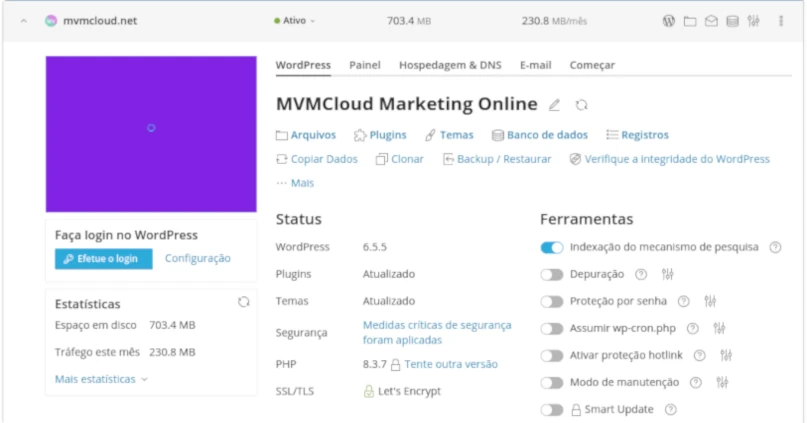This screenshot has width=807, height=423.
Task: Toggle the Depuração switch
Action: 552,275
